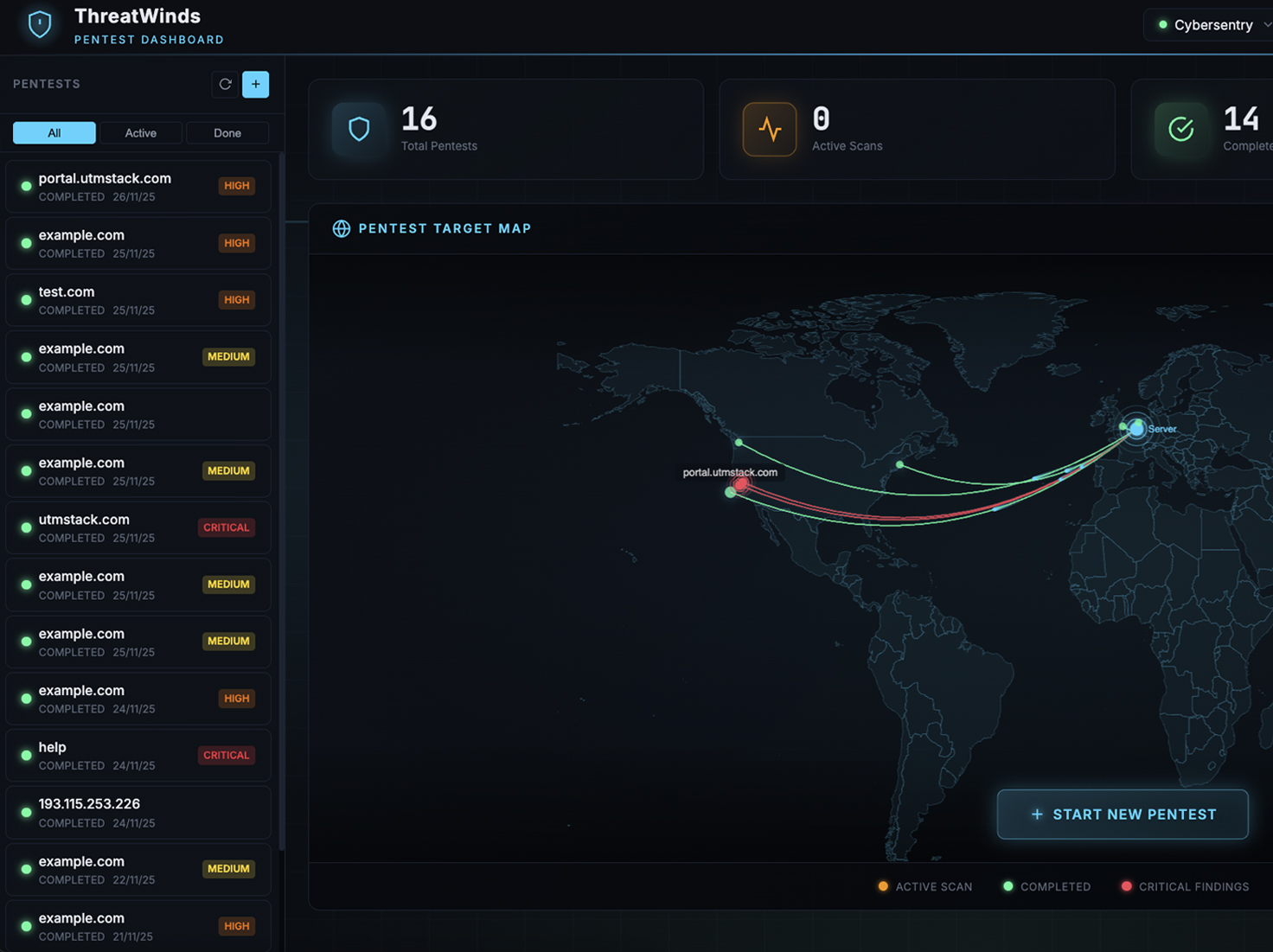Add a new pentest with plus icon
The height and width of the screenshot is (952, 1273).
click(256, 84)
